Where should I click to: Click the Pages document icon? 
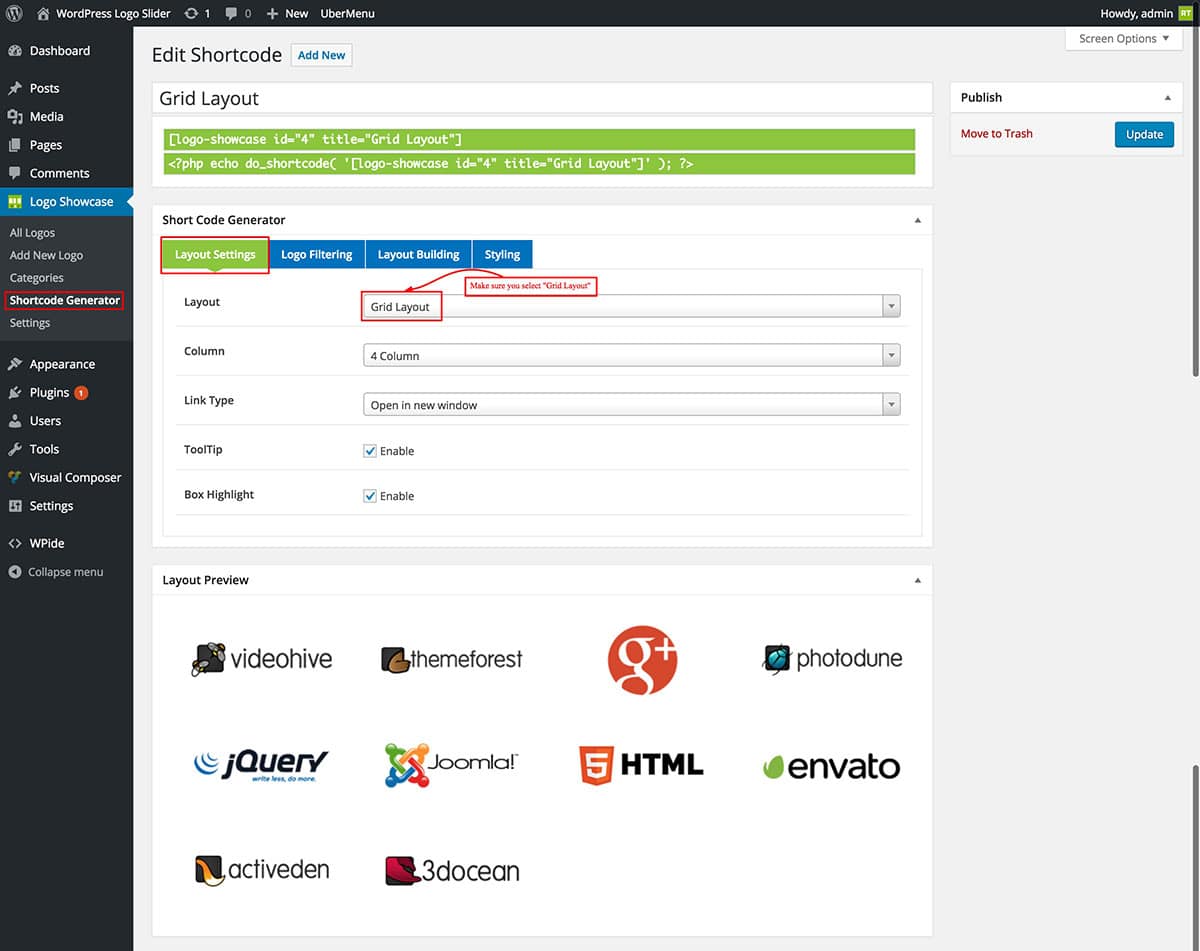pyautogui.click(x=15, y=145)
